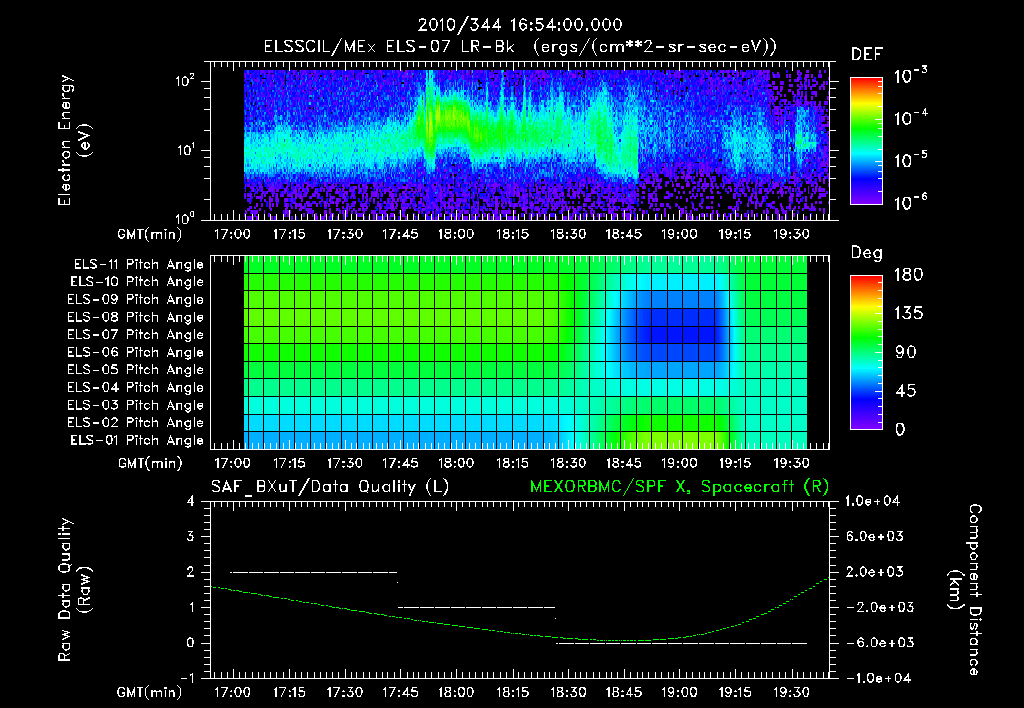
Task: Click the Electron Energy (eV) axis label
Action: [74, 140]
